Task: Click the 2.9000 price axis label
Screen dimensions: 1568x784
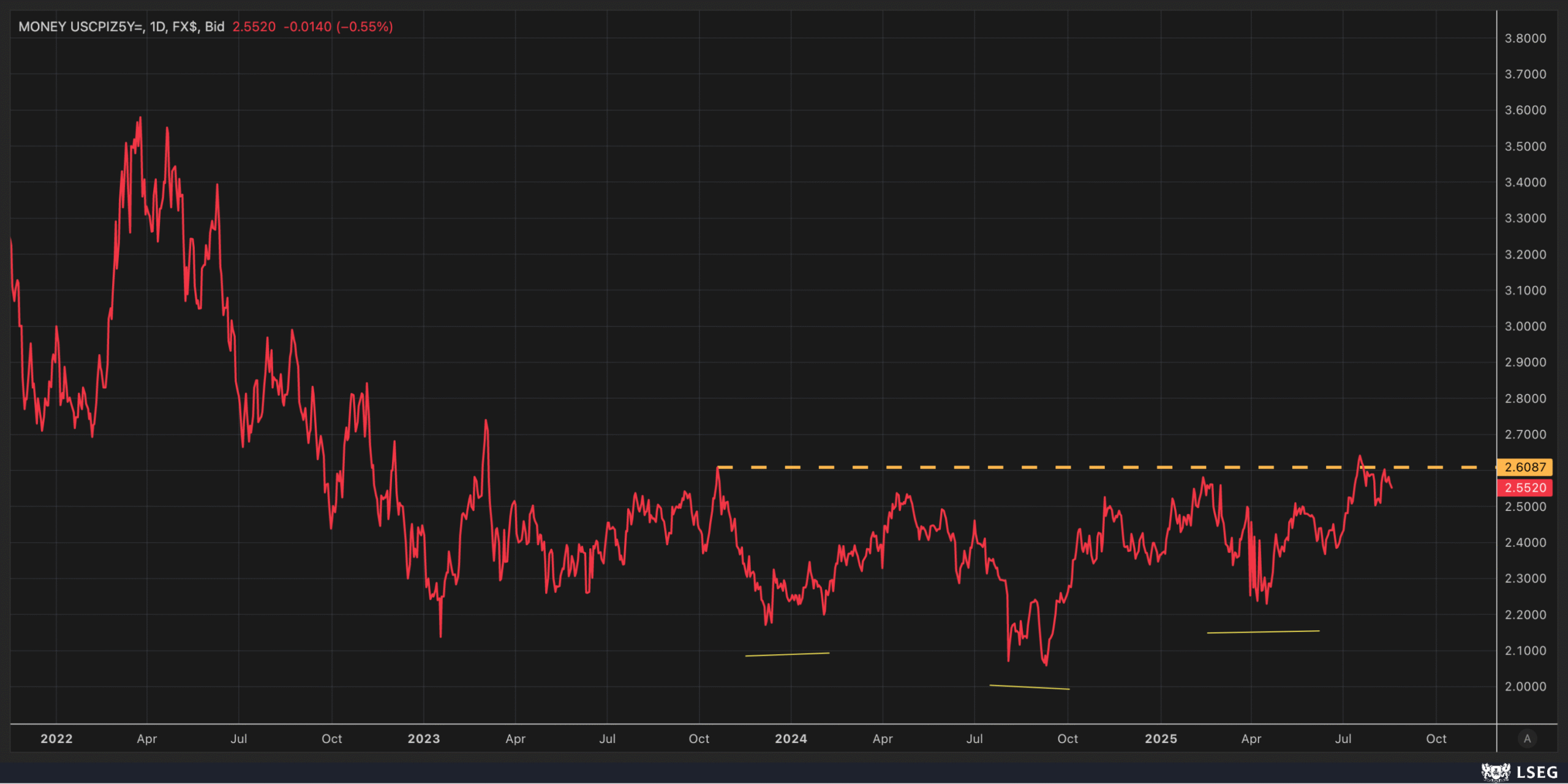Action: click(1525, 363)
